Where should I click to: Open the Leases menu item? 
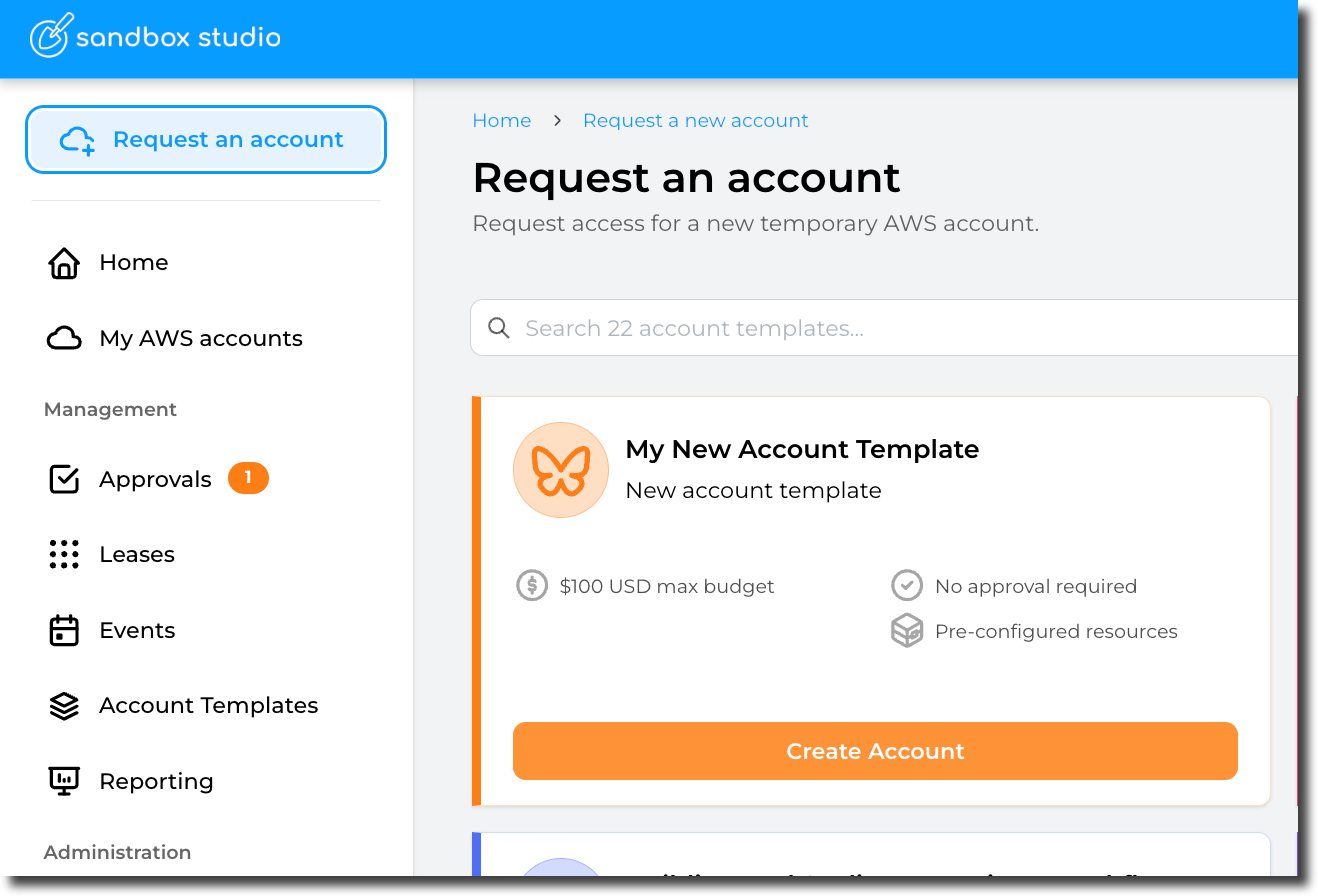click(137, 555)
